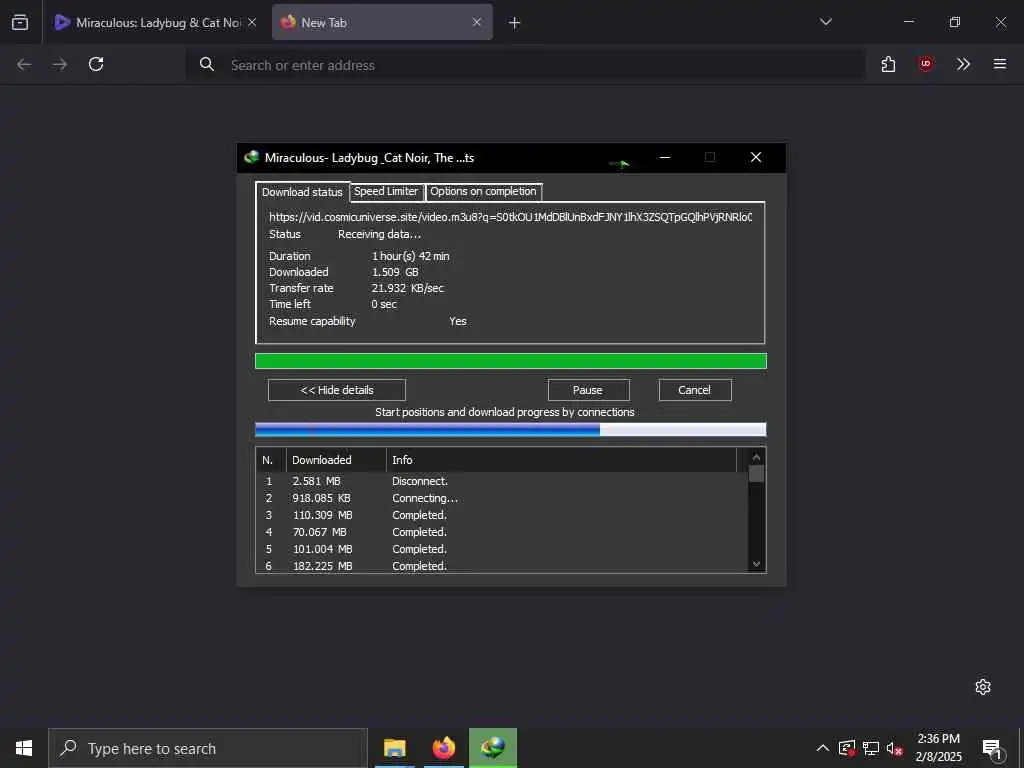Open the 2:36 PM clock and calendar

[938, 748]
